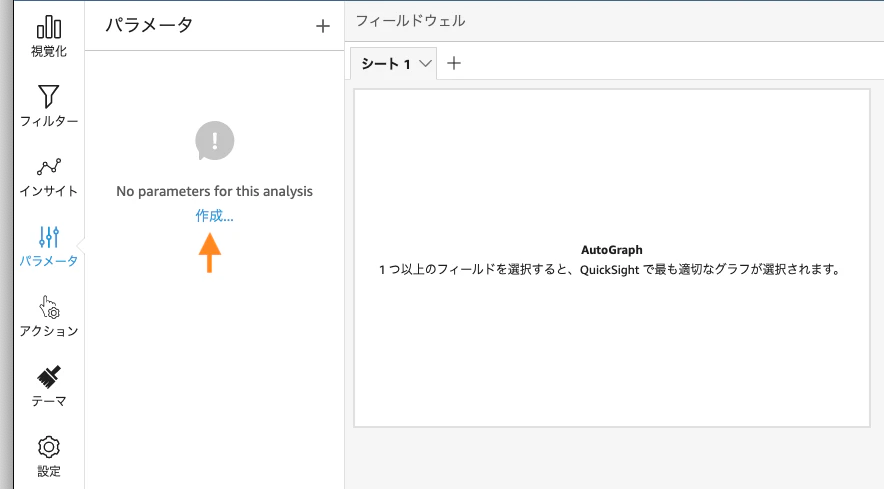
Task: Select the パラメータ (Parameters) sidebar item
Action: click(x=49, y=246)
